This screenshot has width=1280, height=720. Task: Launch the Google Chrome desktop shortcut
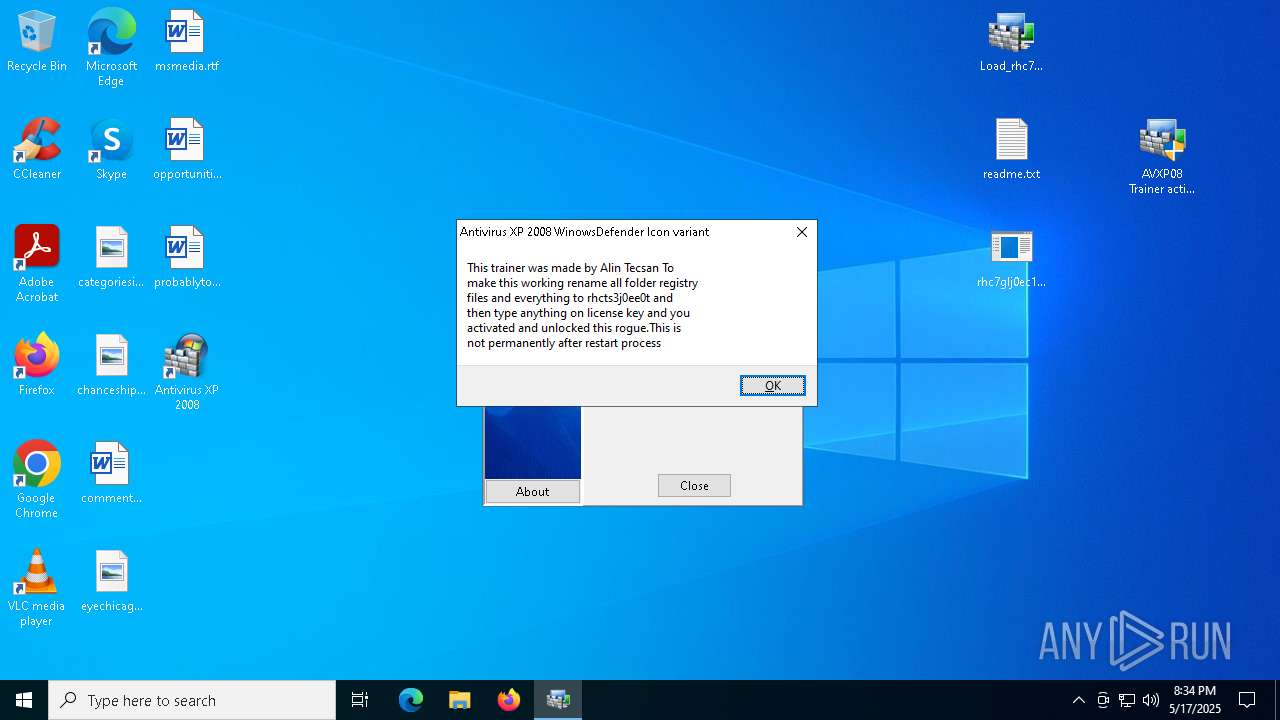click(x=37, y=480)
